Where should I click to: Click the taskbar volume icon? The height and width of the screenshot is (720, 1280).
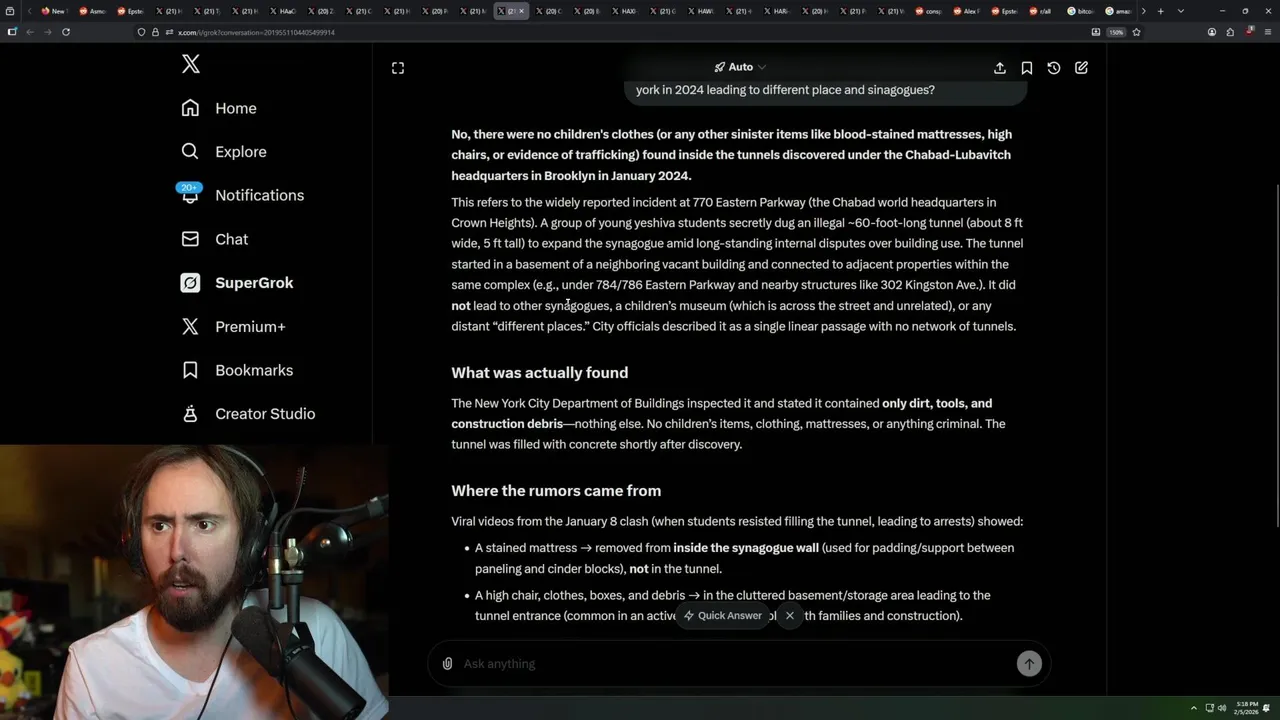[x=1222, y=708]
